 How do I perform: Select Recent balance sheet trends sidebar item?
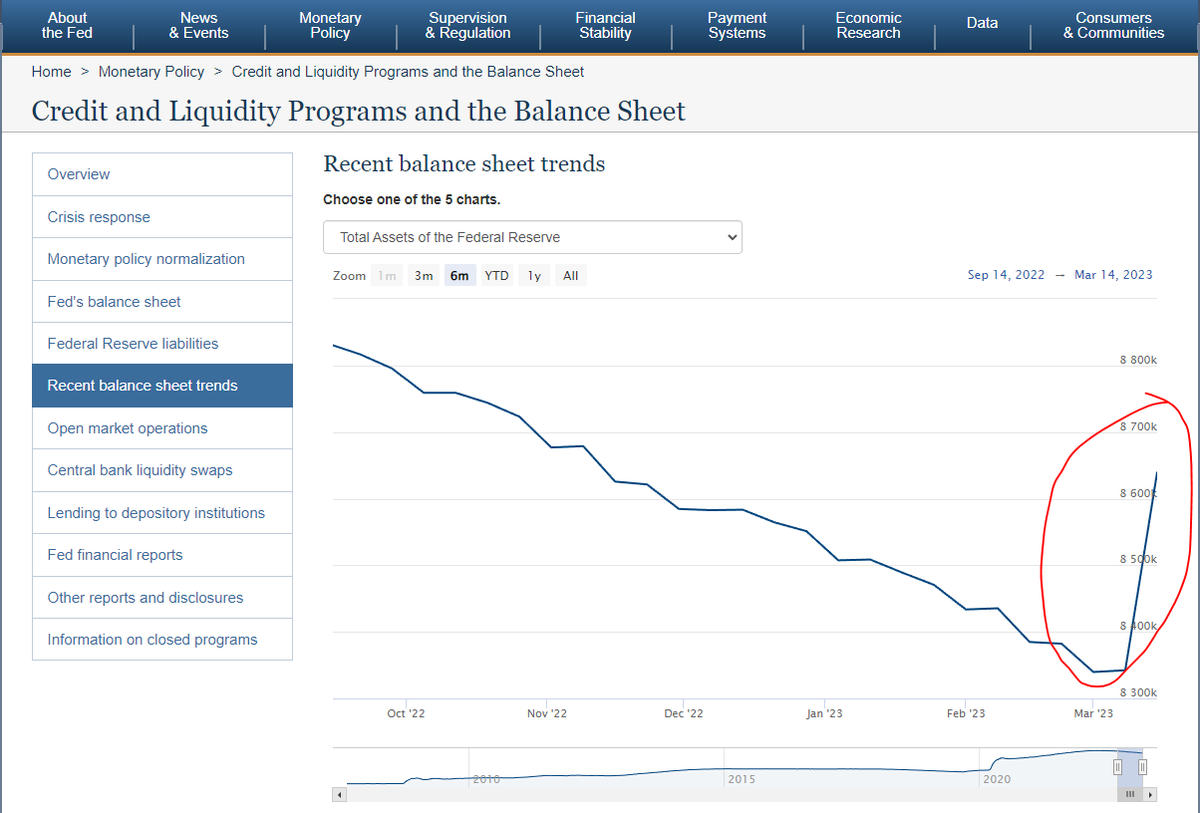tap(162, 385)
